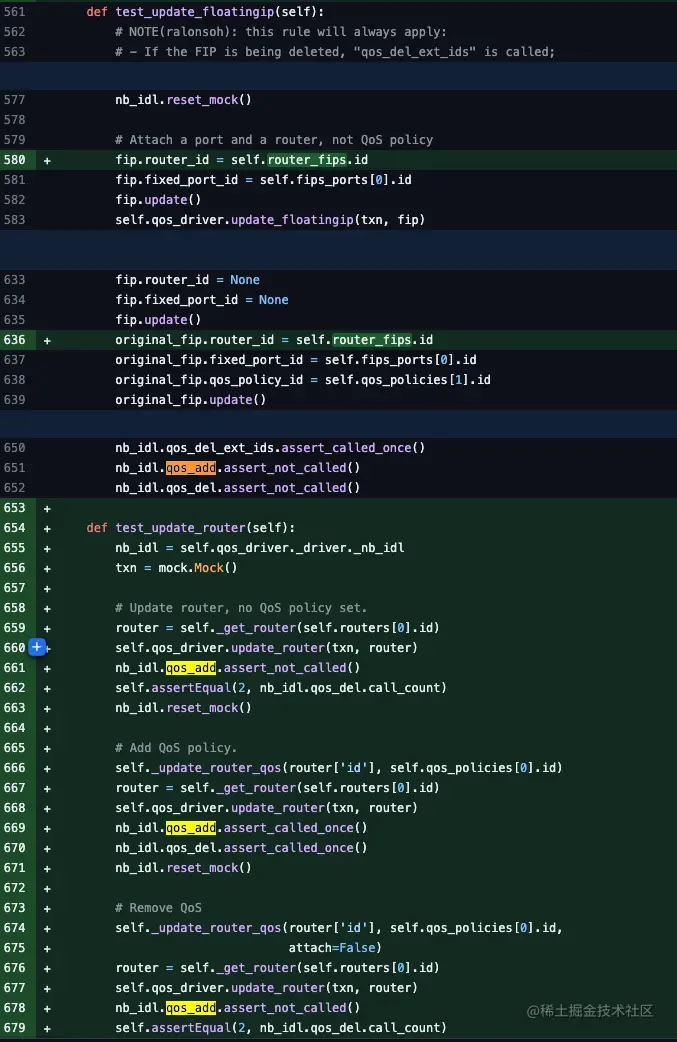Viewport: 677px width, 1042px height.
Task: Click the highlighted qos_add on line 678
Action: click(x=191, y=1007)
